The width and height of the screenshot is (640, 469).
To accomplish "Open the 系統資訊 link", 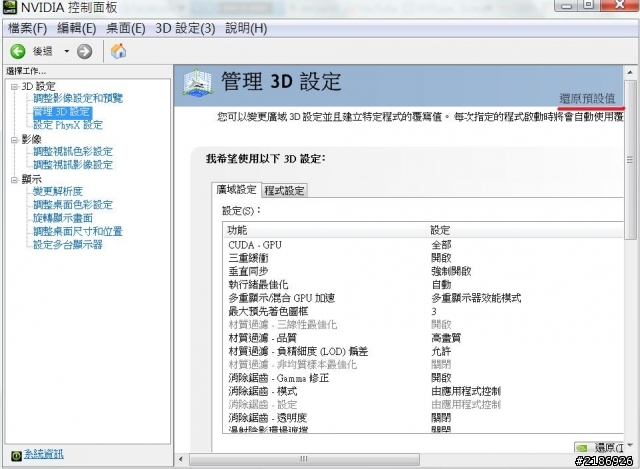I will pos(44,454).
